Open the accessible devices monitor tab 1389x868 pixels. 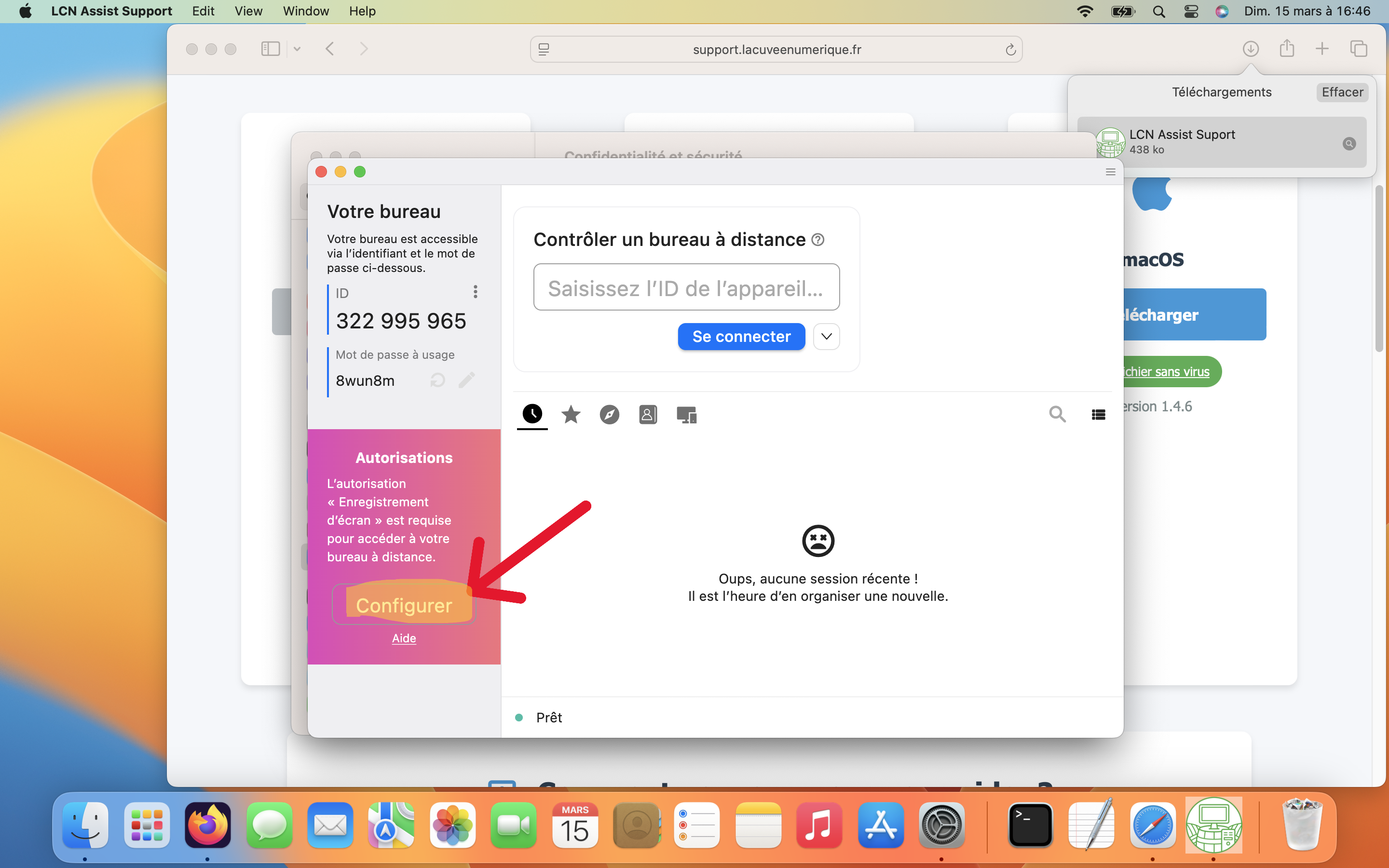pos(686,415)
